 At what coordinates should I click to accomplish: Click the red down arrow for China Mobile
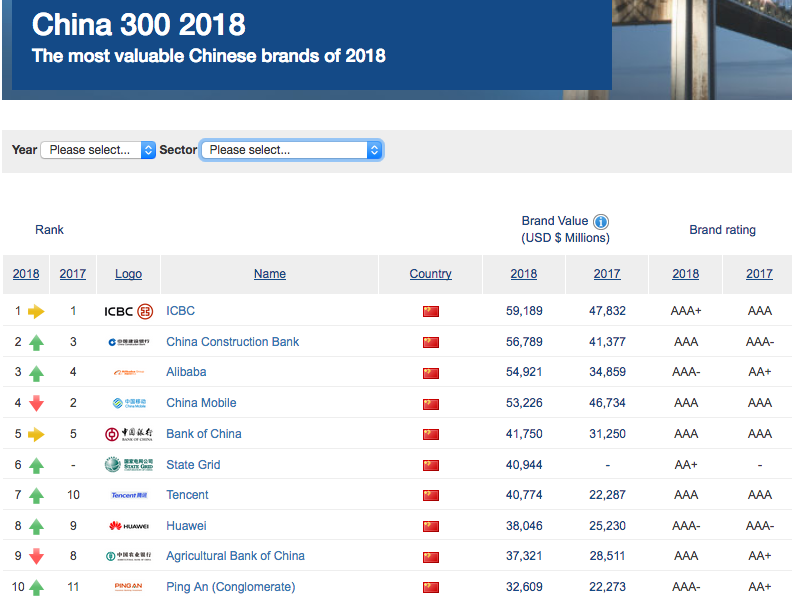tap(36, 403)
